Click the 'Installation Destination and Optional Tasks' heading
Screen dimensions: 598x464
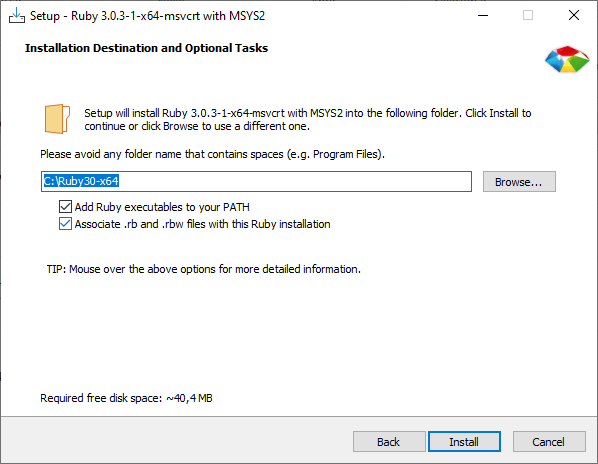pyautogui.click(x=146, y=48)
